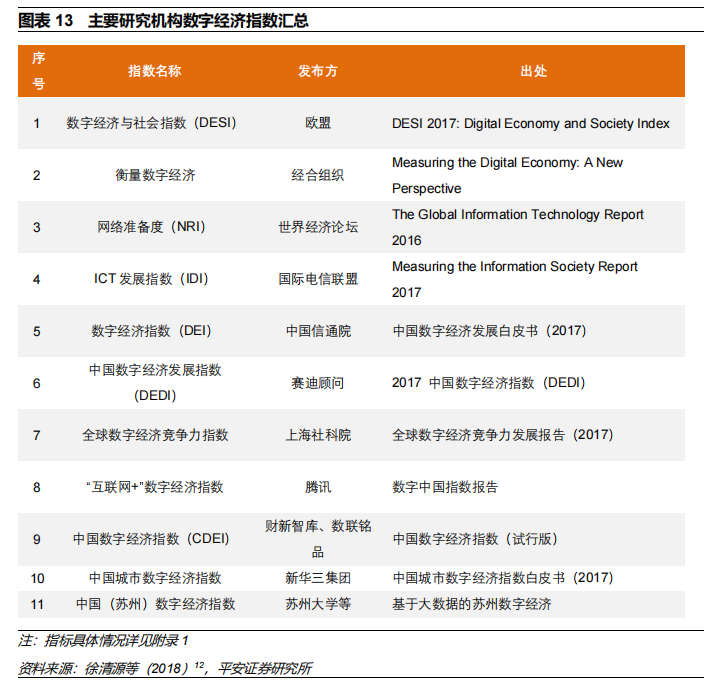Click cell 数字经济与社会指数 (DESI)
The width and height of the screenshot is (718, 687).
pos(151,123)
